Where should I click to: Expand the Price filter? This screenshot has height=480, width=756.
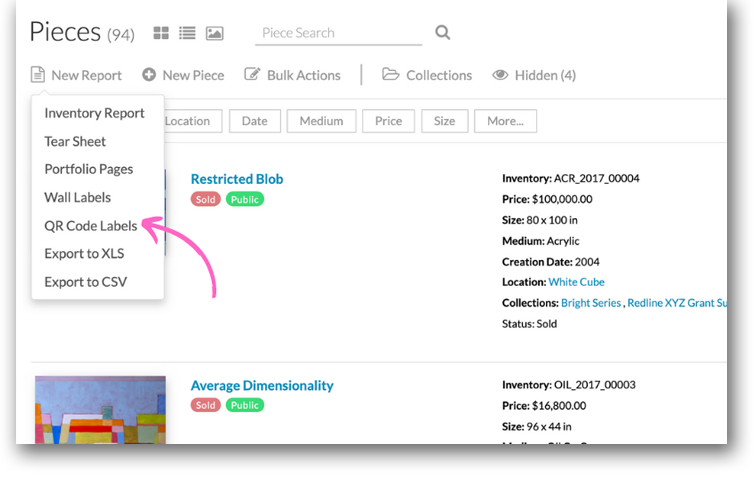[x=388, y=121]
